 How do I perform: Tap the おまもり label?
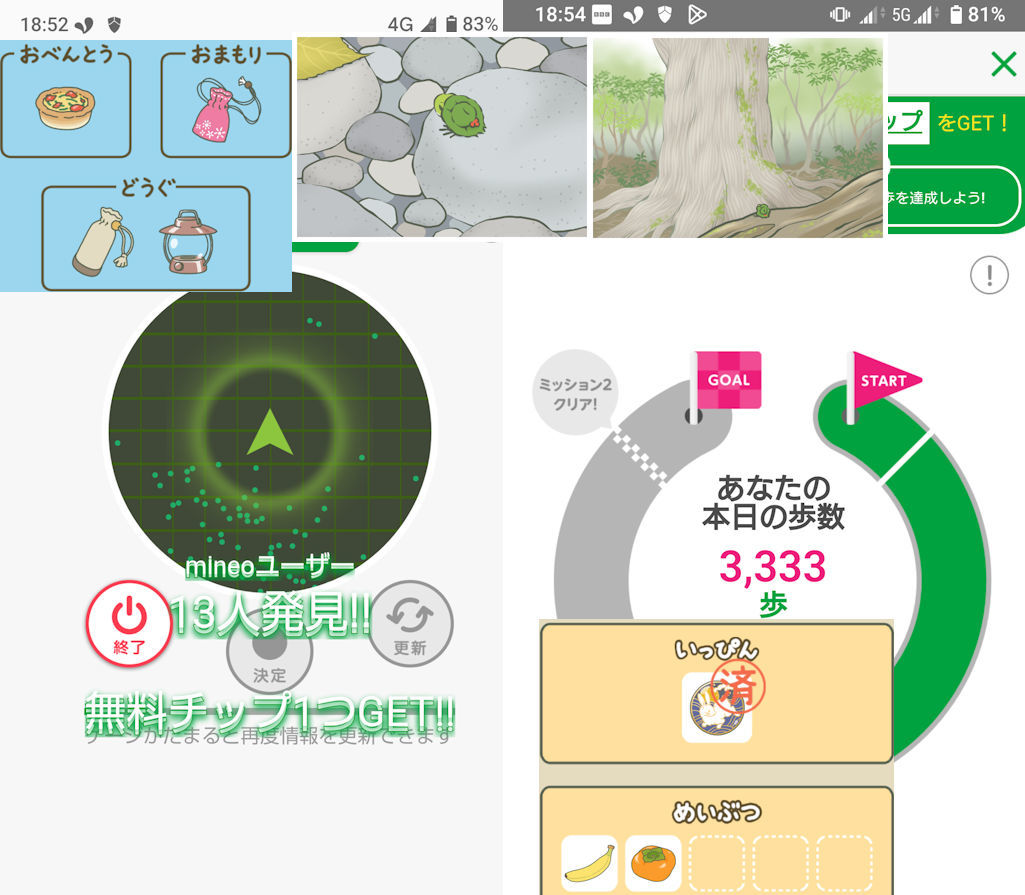click(x=226, y=54)
